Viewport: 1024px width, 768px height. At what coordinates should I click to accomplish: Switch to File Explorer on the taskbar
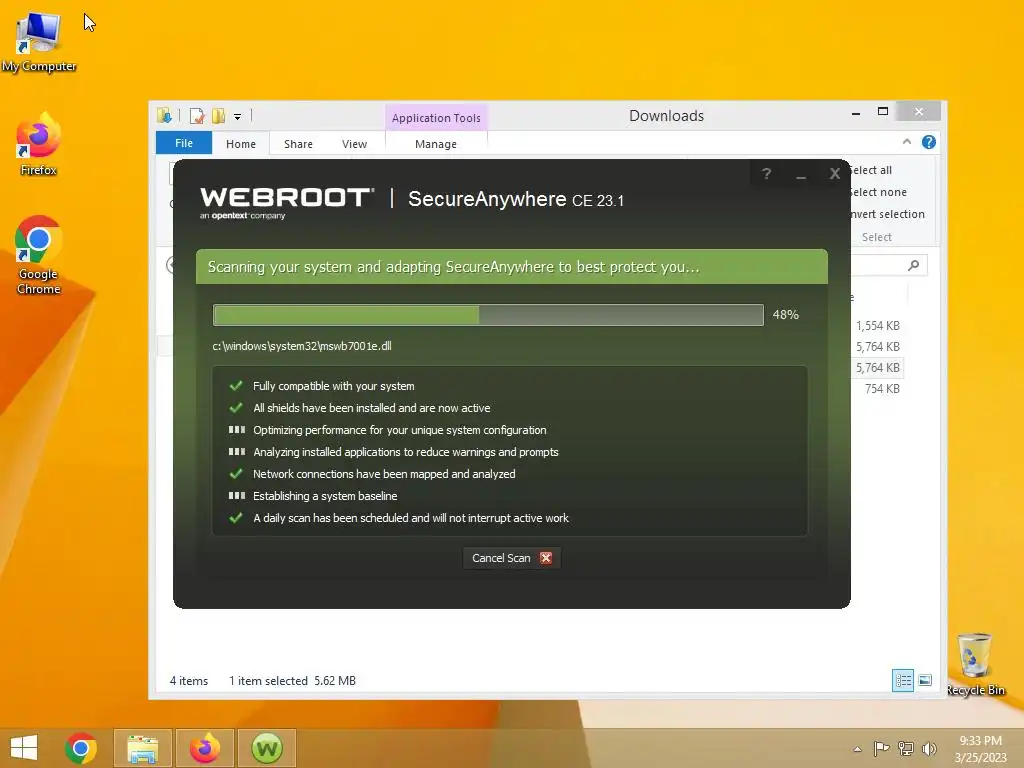point(142,748)
